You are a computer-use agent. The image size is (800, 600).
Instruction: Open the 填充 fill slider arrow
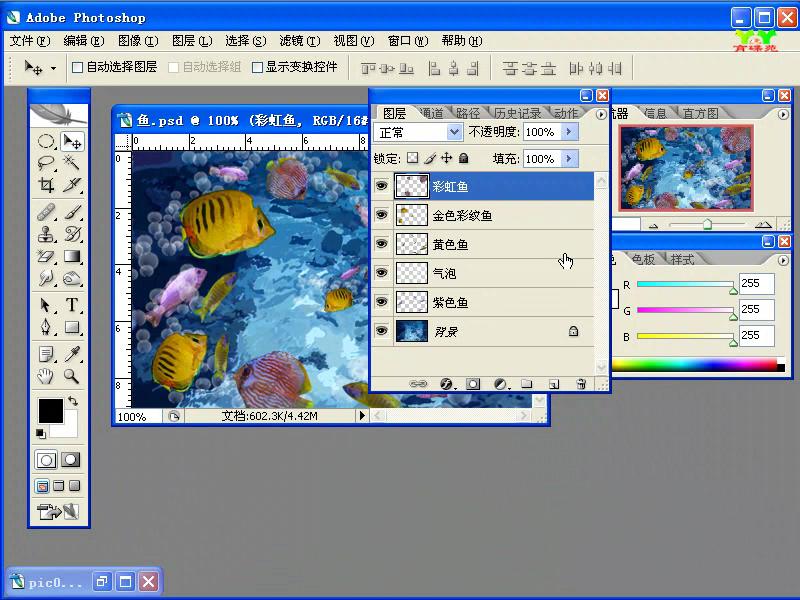tap(569, 159)
